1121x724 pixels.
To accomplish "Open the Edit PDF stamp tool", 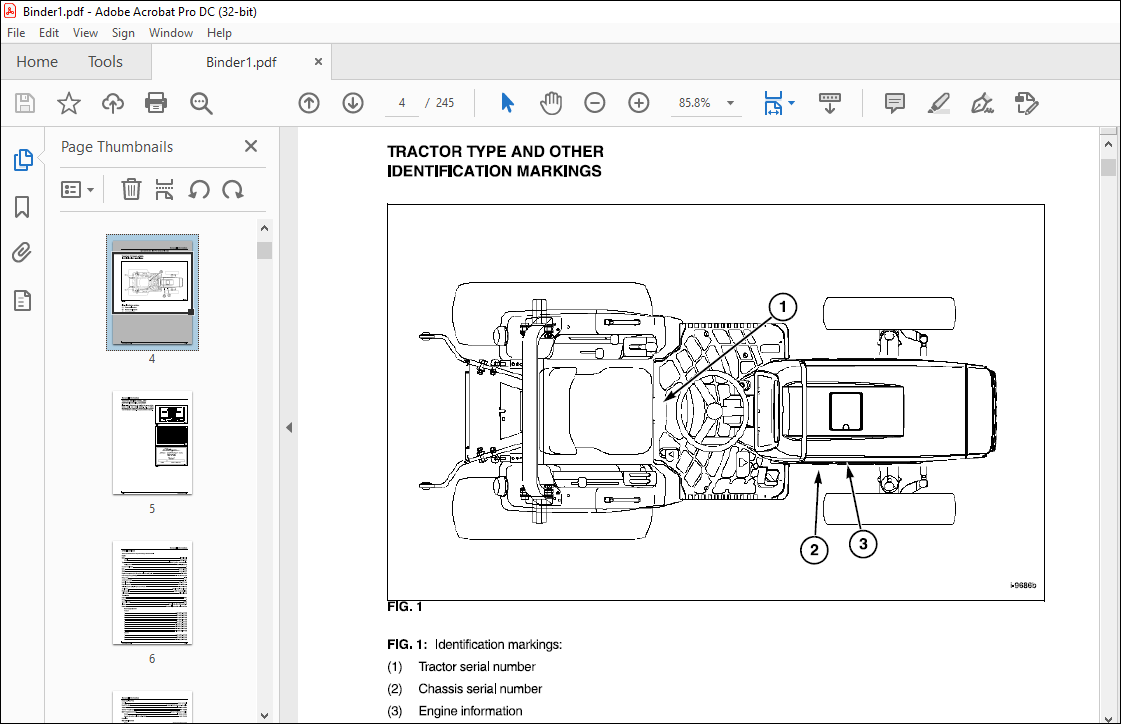I will (x=1027, y=103).
